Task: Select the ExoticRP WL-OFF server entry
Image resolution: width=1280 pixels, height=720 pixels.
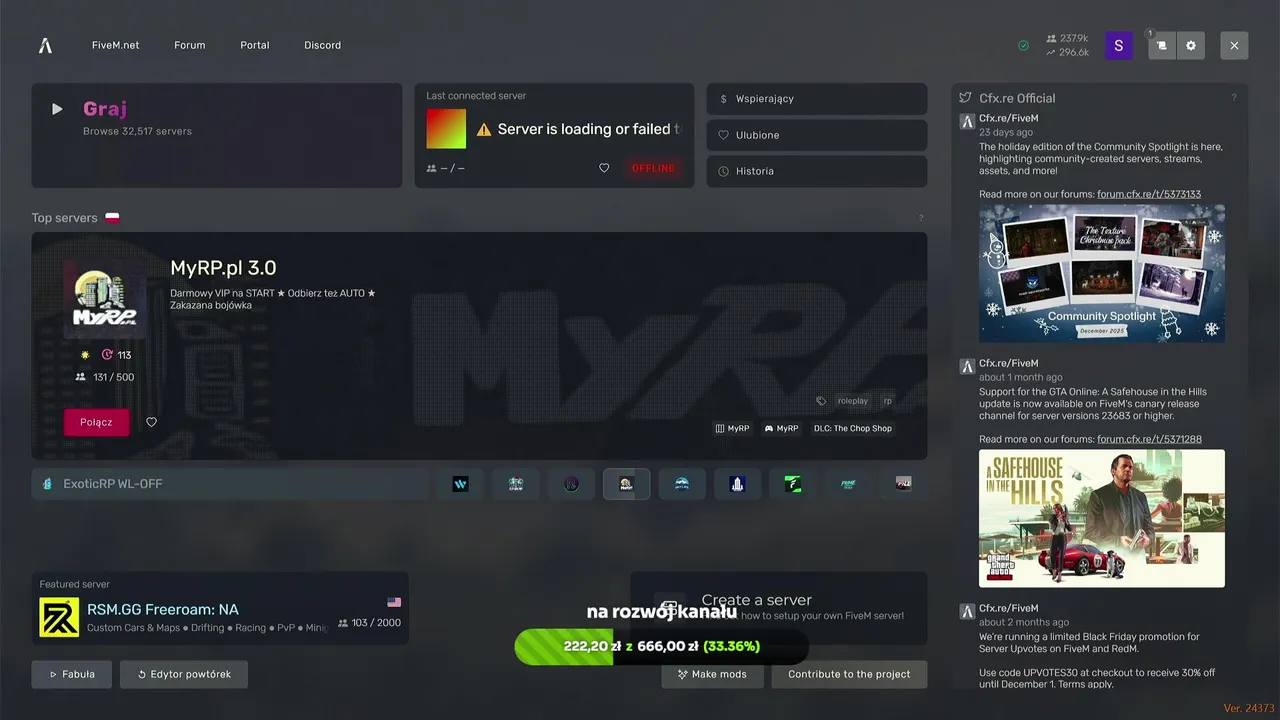Action: [231, 484]
